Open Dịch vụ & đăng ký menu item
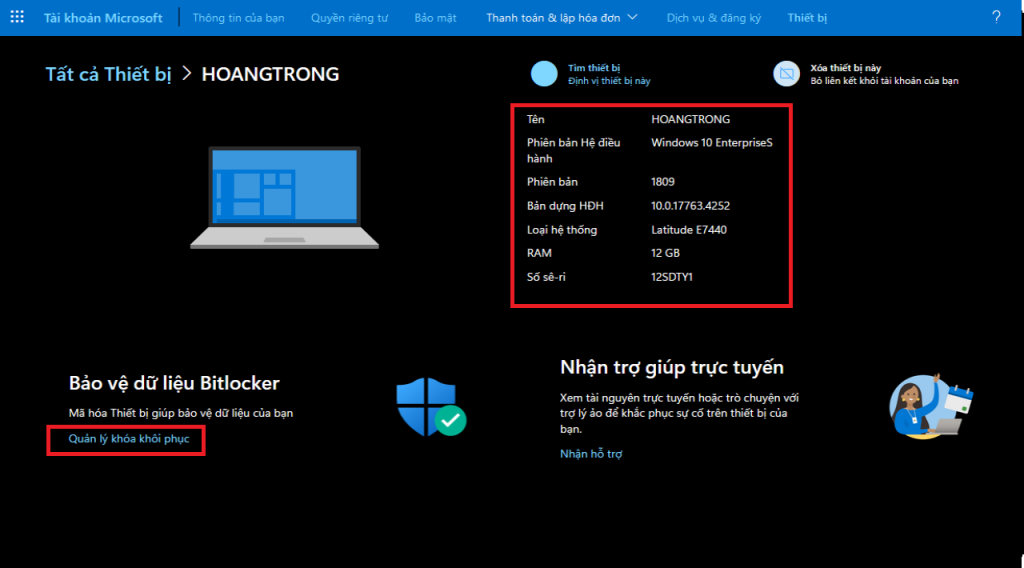This screenshot has width=1024, height=568. pyautogui.click(x=714, y=18)
